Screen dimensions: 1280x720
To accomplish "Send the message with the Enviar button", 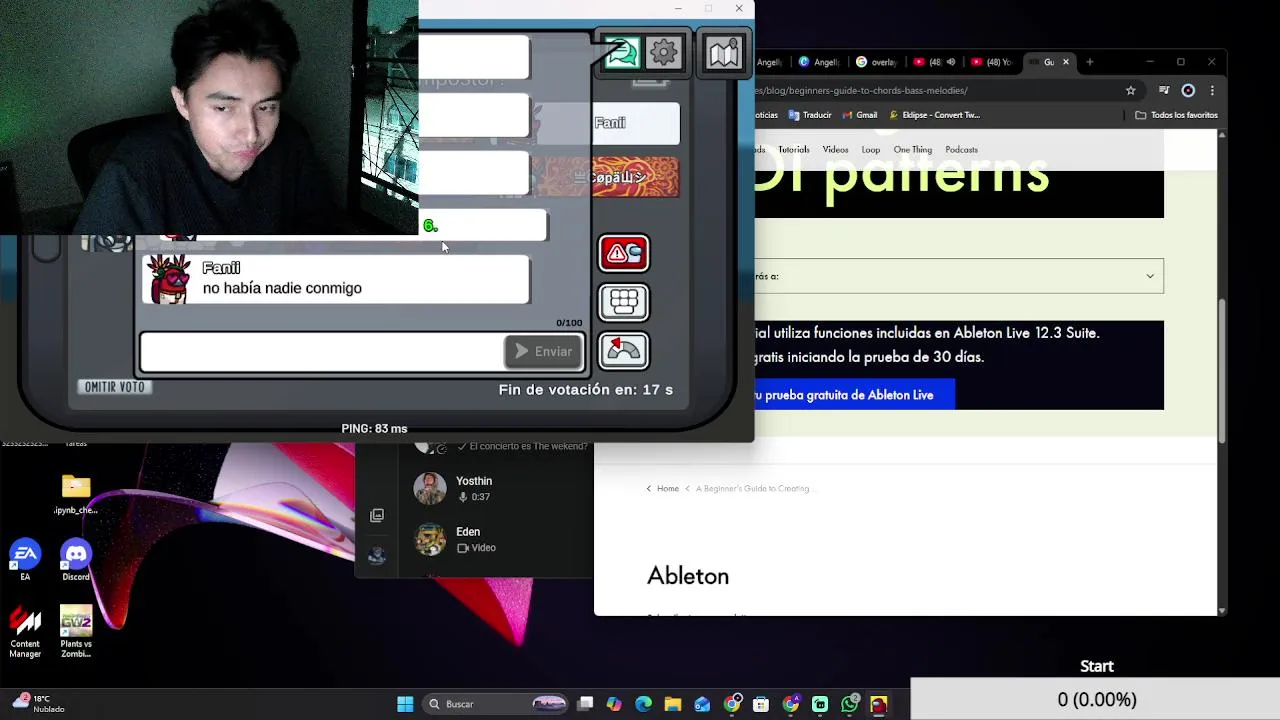I will [x=544, y=352].
